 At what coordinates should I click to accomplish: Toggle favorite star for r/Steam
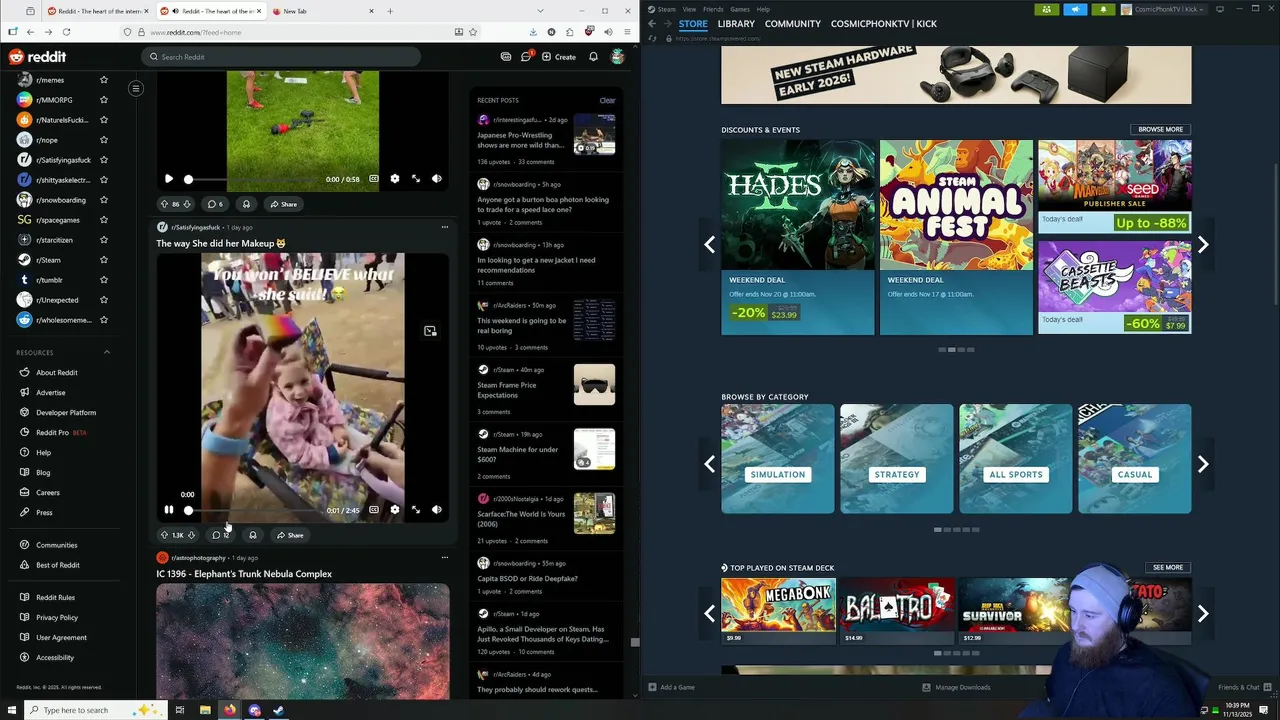(103, 260)
